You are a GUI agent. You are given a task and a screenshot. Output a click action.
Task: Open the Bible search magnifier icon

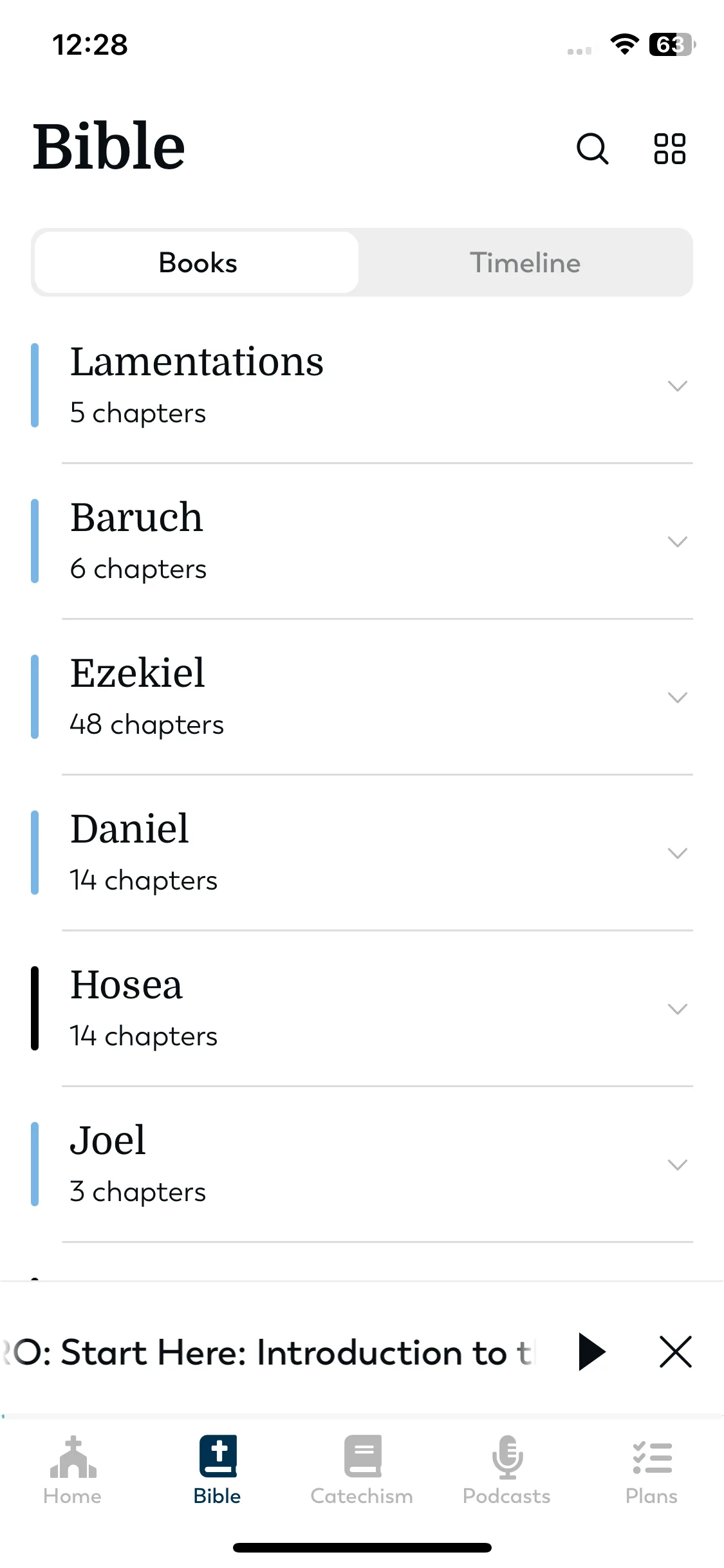coord(592,149)
